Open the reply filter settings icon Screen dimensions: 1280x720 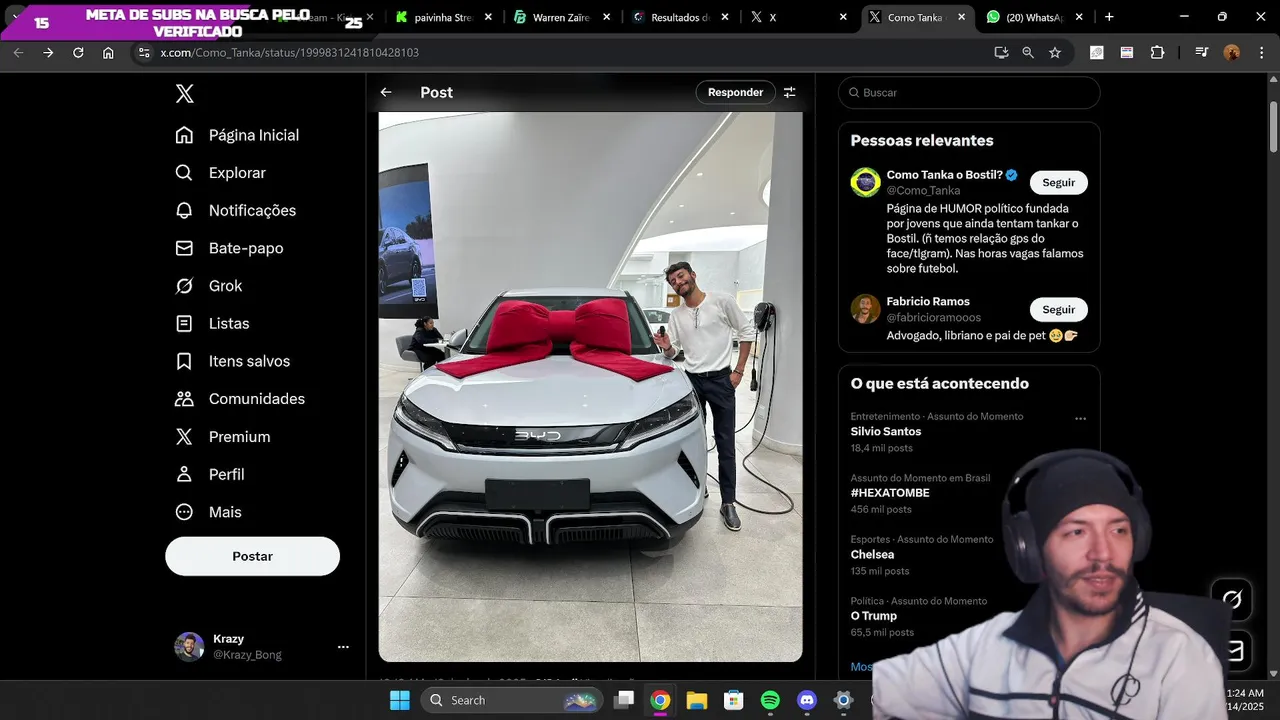tap(789, 92)
